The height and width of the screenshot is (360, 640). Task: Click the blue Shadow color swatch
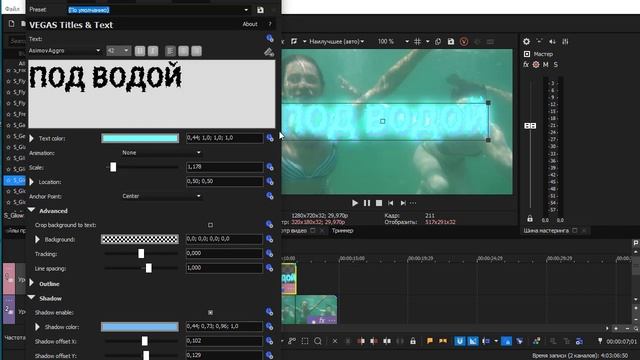pyautogui.click(x=140, y=327)
